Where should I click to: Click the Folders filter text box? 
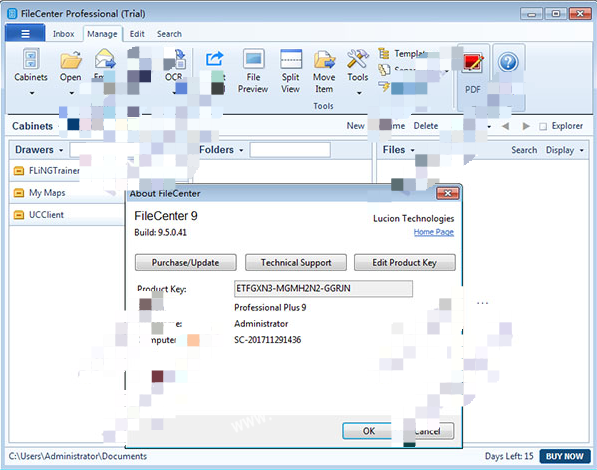click(290, 150)
